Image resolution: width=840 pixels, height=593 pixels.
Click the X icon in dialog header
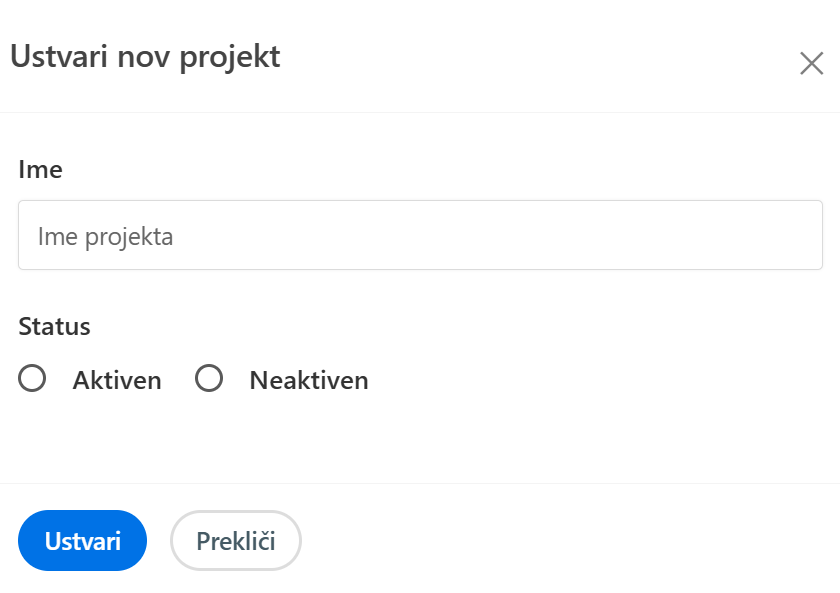pyautogui.click(x=811, y=64)
